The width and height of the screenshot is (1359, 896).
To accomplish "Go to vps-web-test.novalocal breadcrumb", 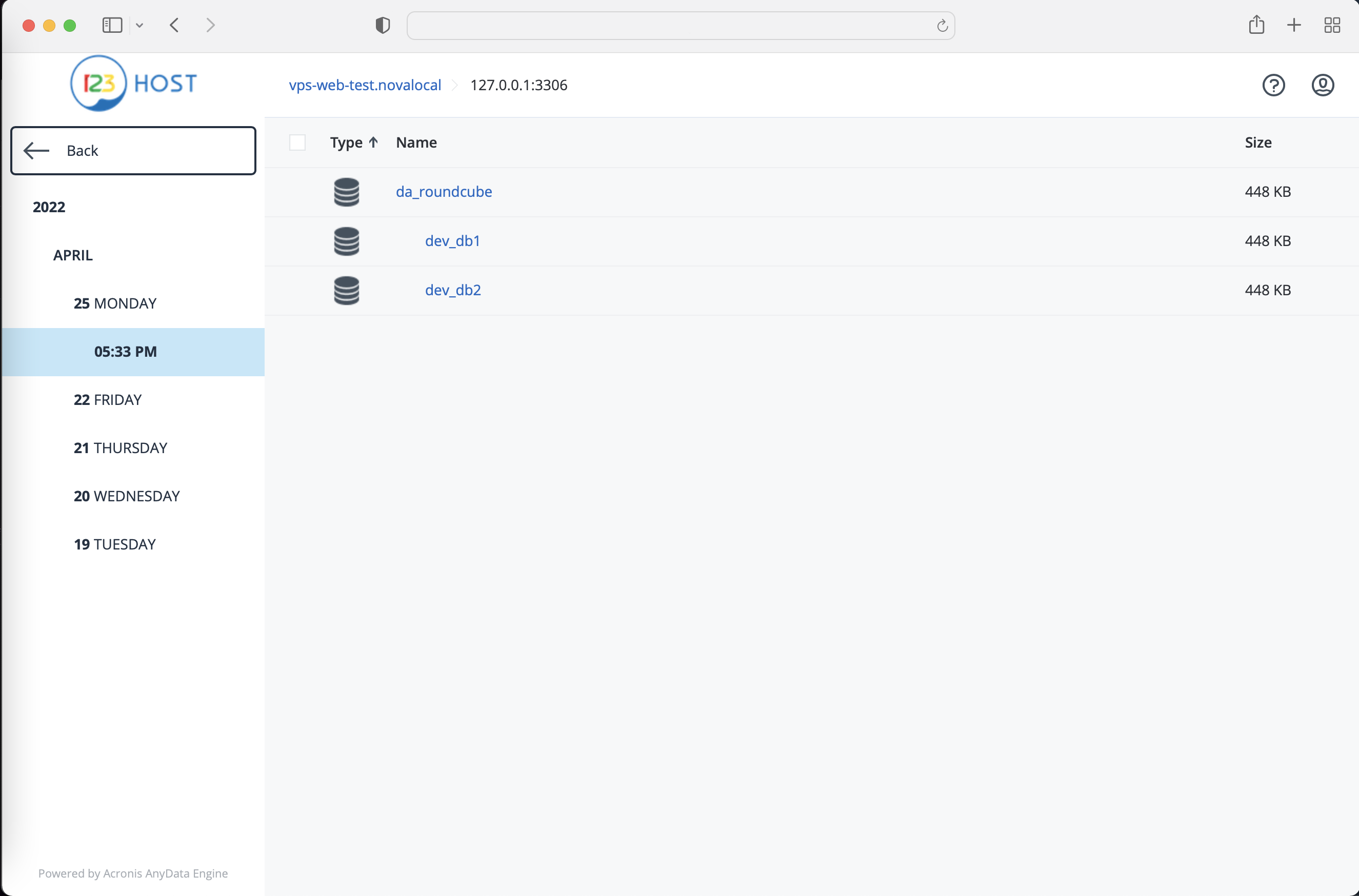I will click(365, 85).
